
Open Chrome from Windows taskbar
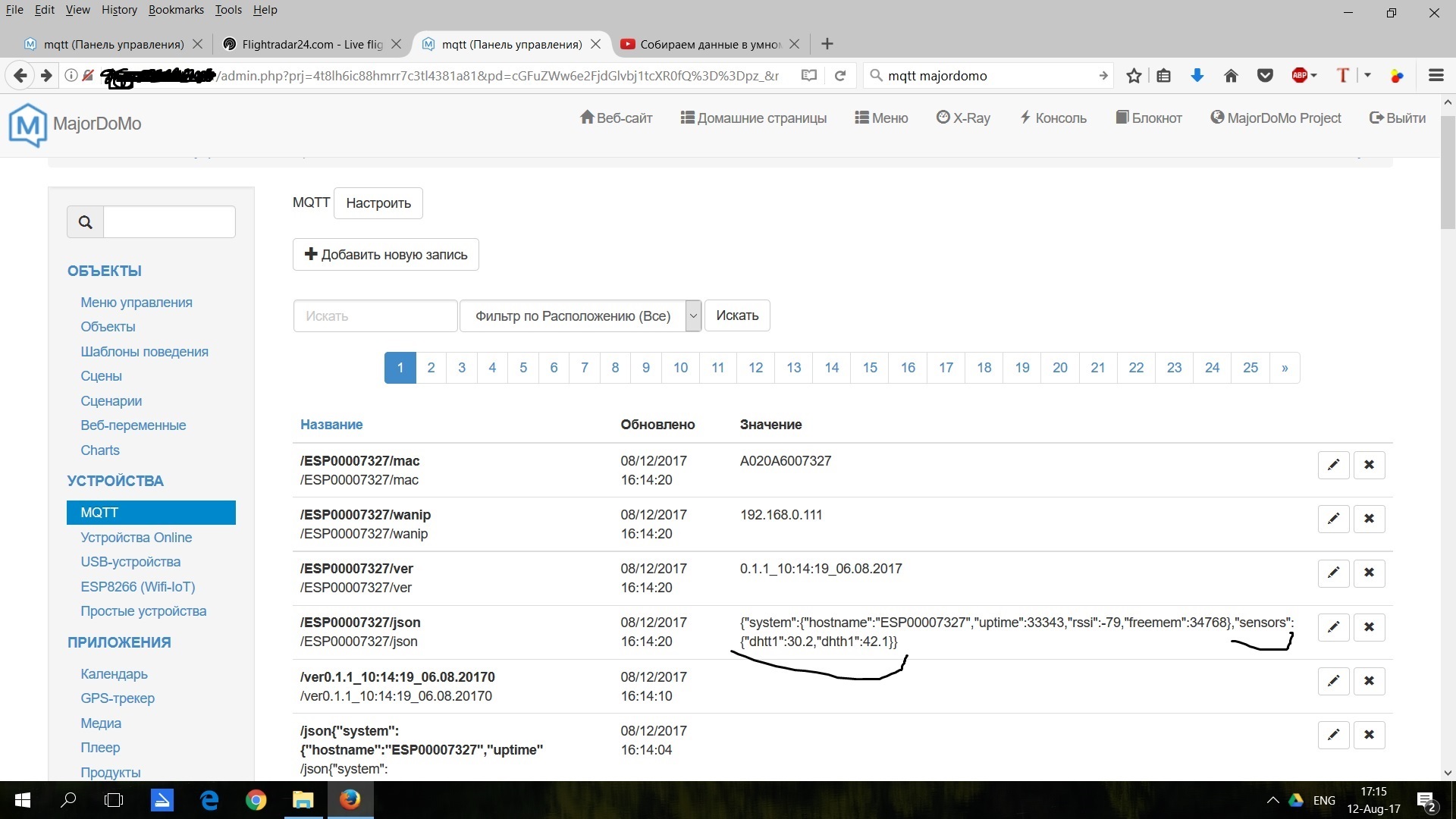coord(256,800)
